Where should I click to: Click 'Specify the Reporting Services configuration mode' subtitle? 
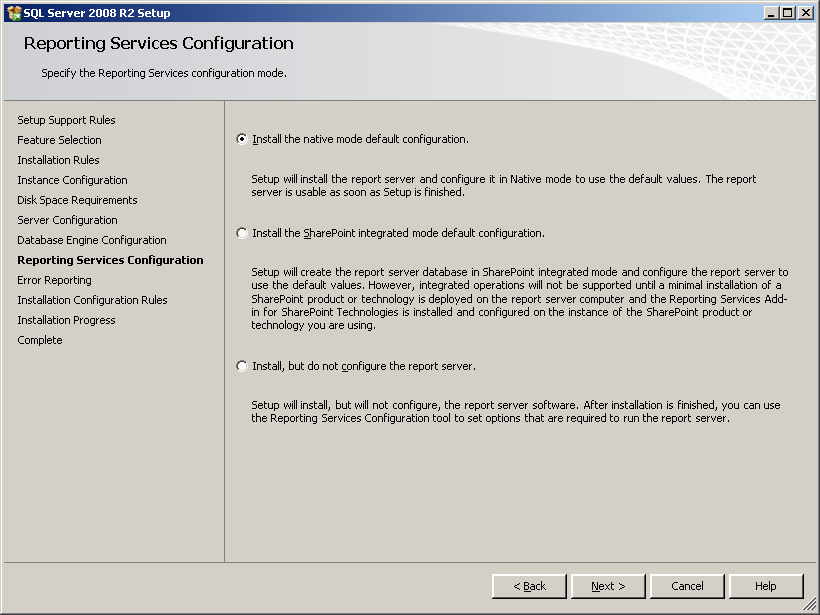click(164, 73)
